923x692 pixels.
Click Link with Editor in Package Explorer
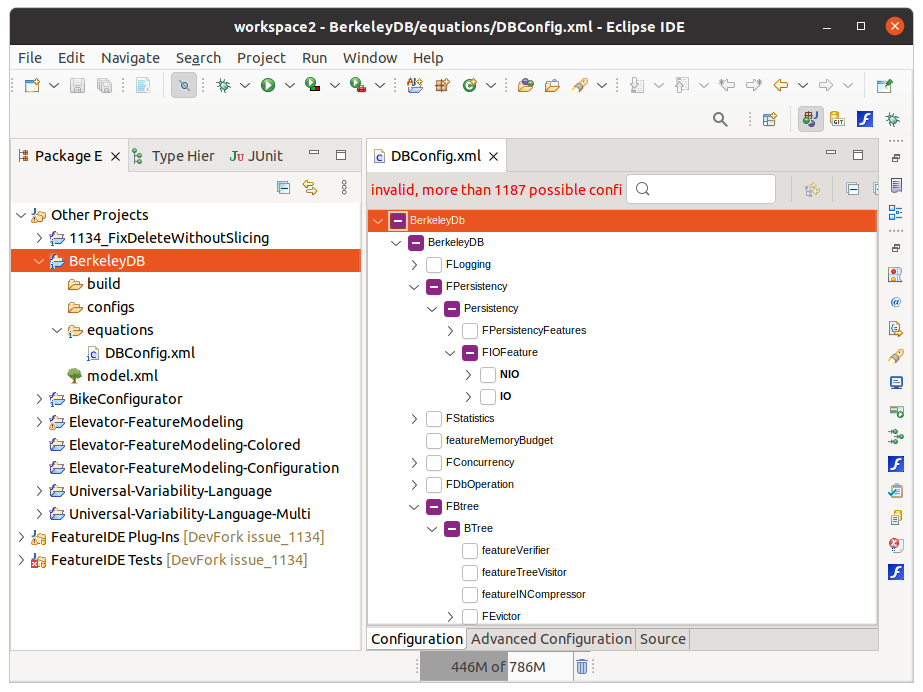pos(310,188)
